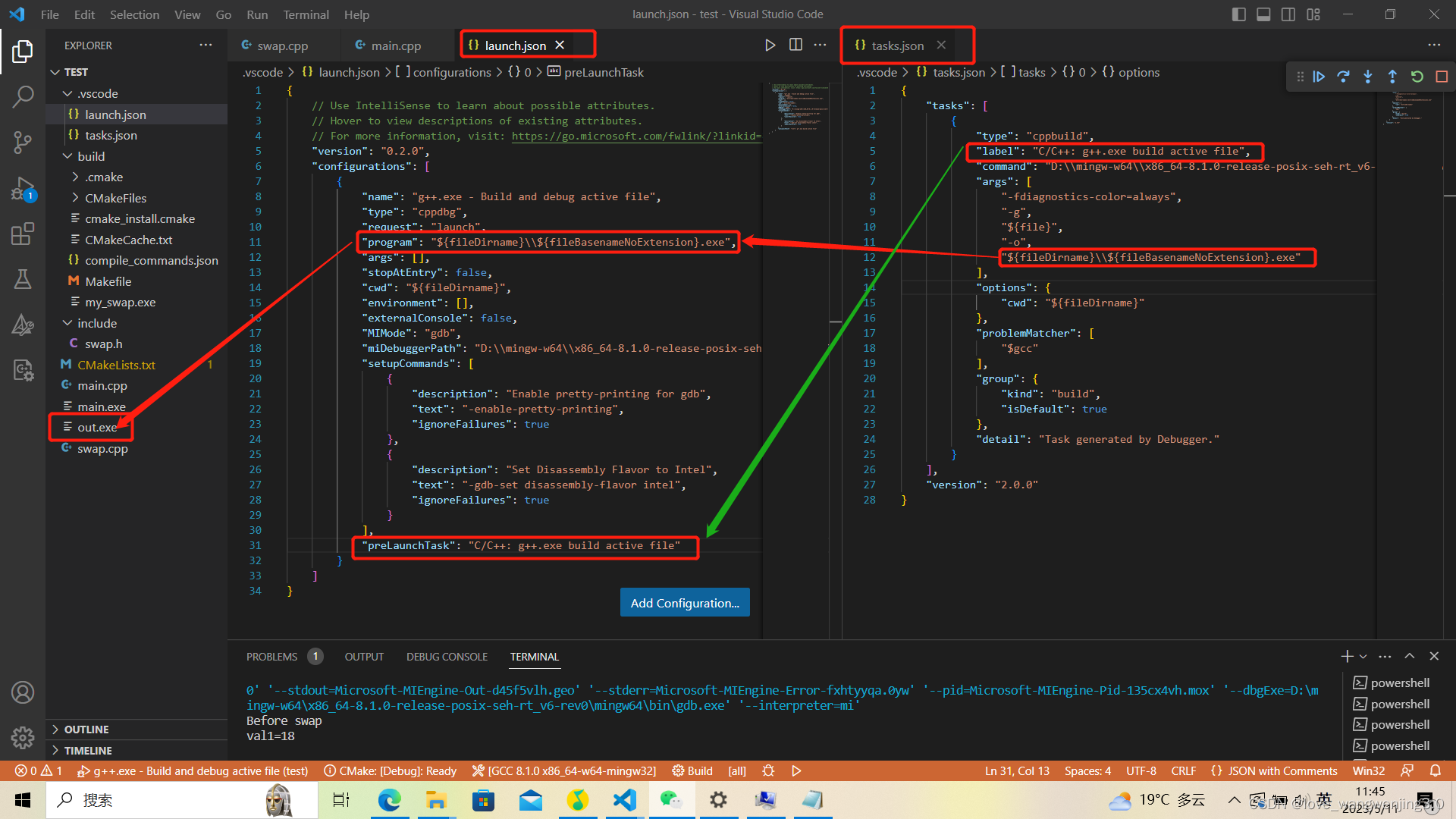
Task: Click the Add Configuration button
Action: (x=684, y=602)
